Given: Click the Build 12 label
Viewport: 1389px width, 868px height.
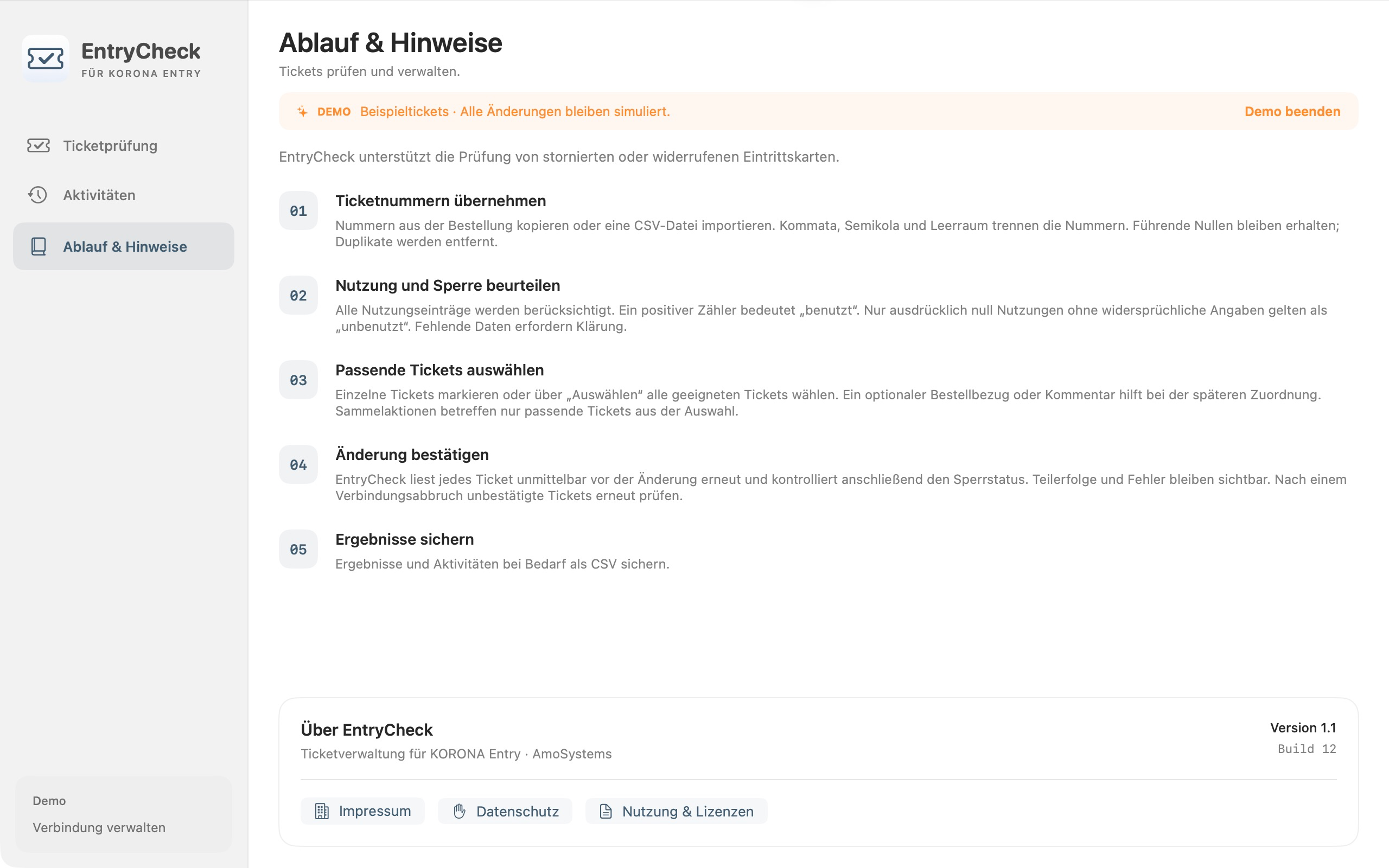Looking at the screenshot, I should tap(1307, 749).
